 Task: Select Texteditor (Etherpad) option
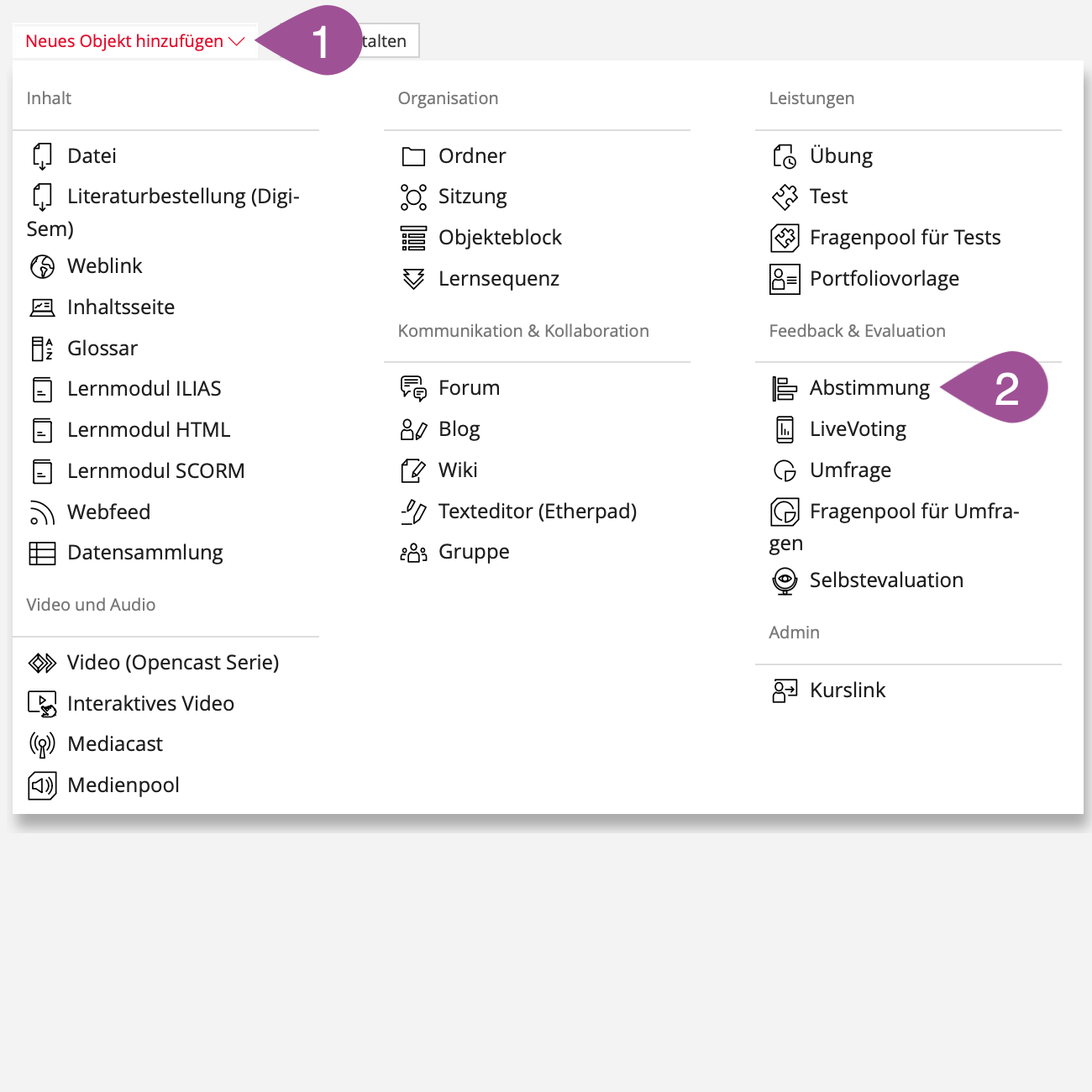pos(537,512)
